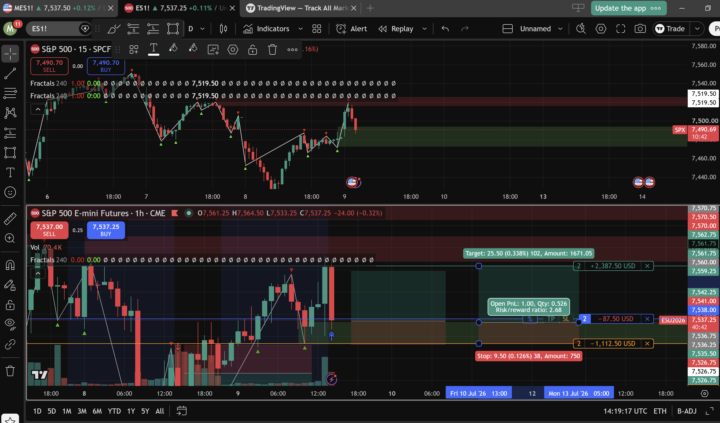Select the trend line drawing tool
The height and width of the screenshot is (423, 720).
[x=10, y=73]
